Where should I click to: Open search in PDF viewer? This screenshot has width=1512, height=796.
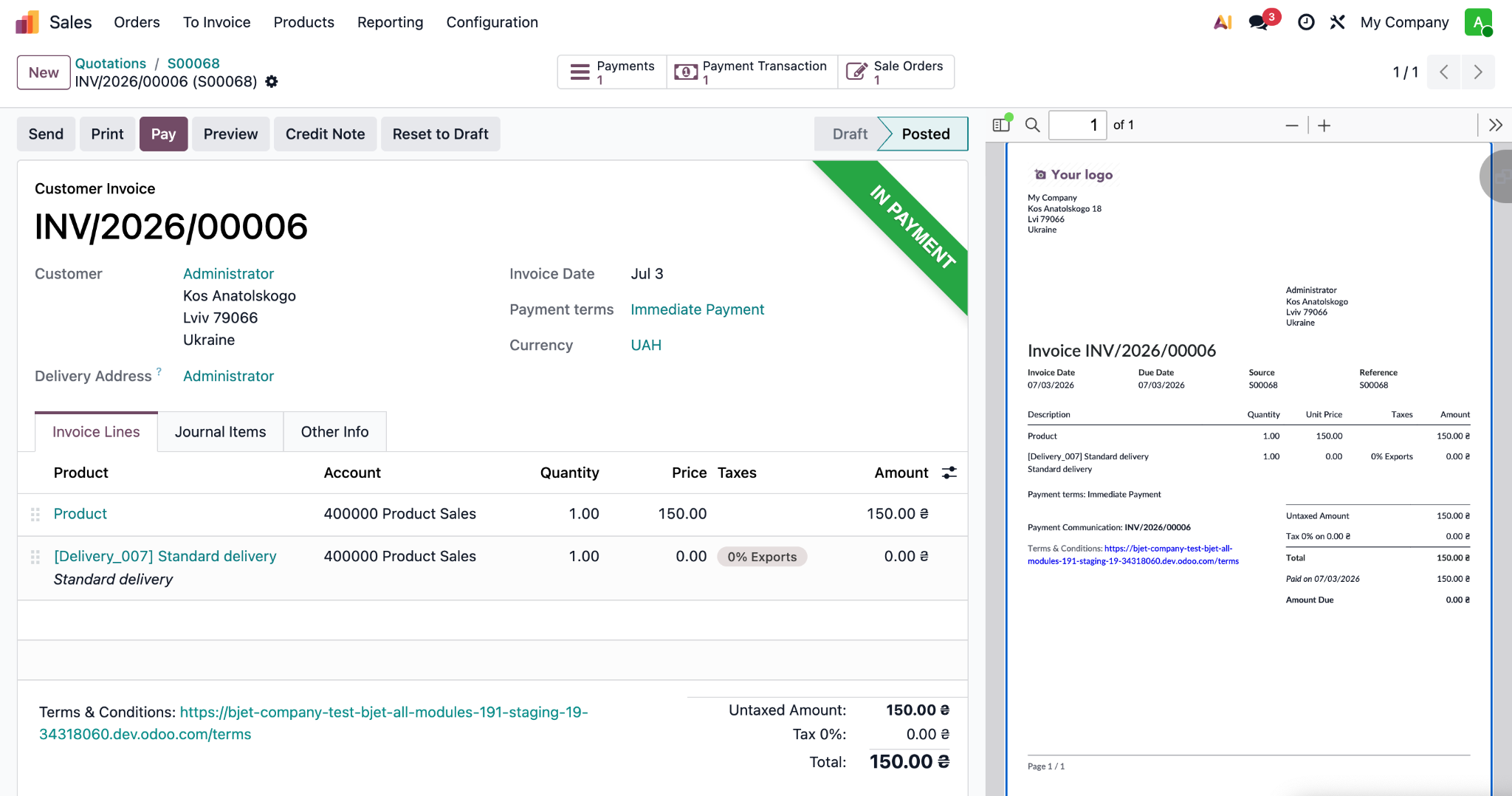pyautogui.click(x=1033, y=125)
